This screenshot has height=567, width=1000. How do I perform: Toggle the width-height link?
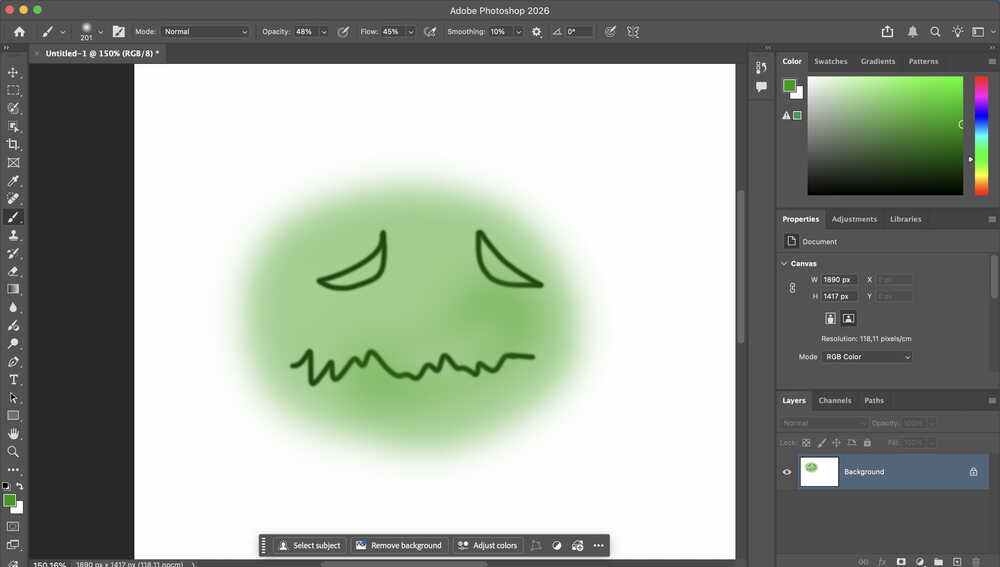tap(792, 288)
